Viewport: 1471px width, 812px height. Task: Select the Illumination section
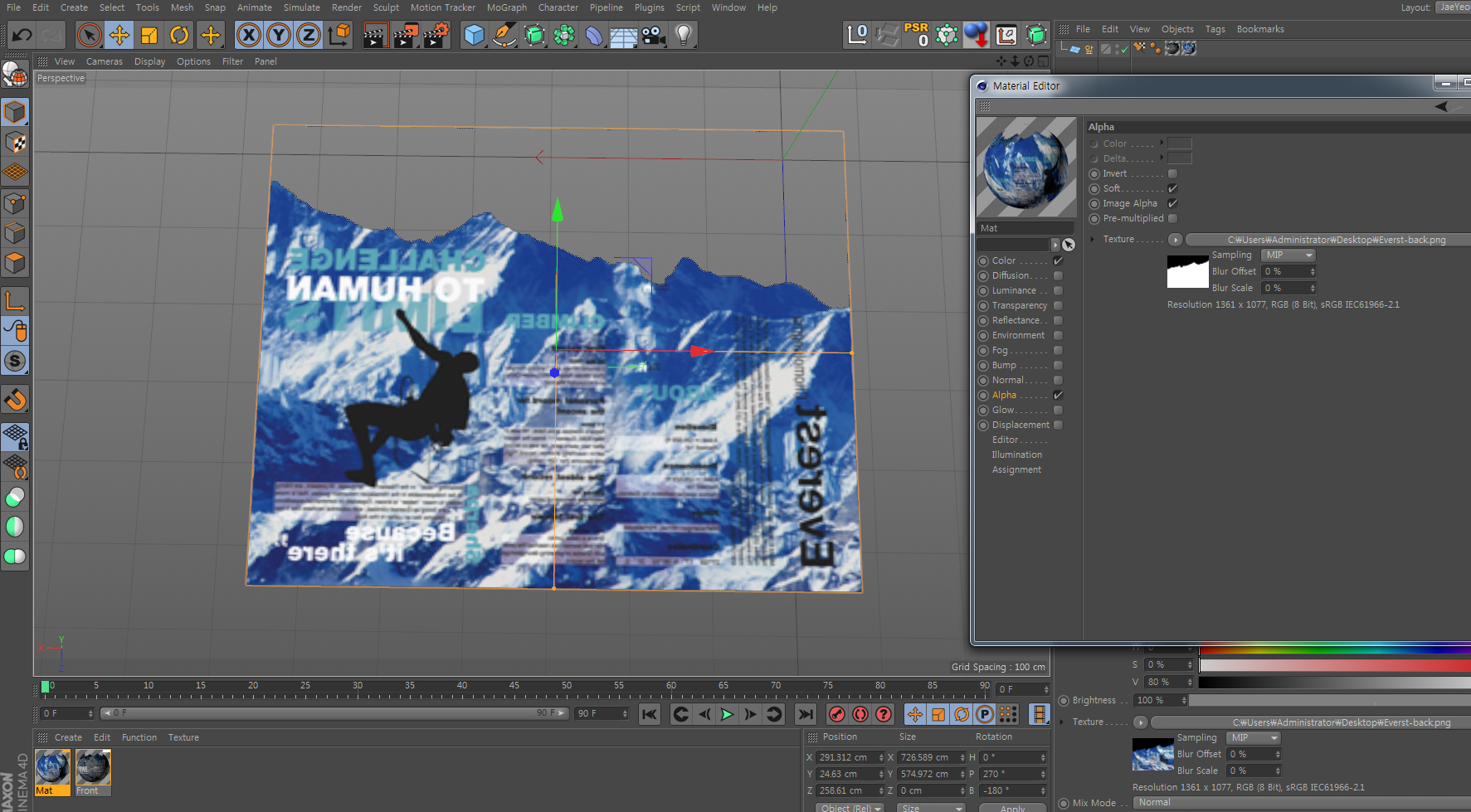pyautogui.click(x=1017, y=455)
